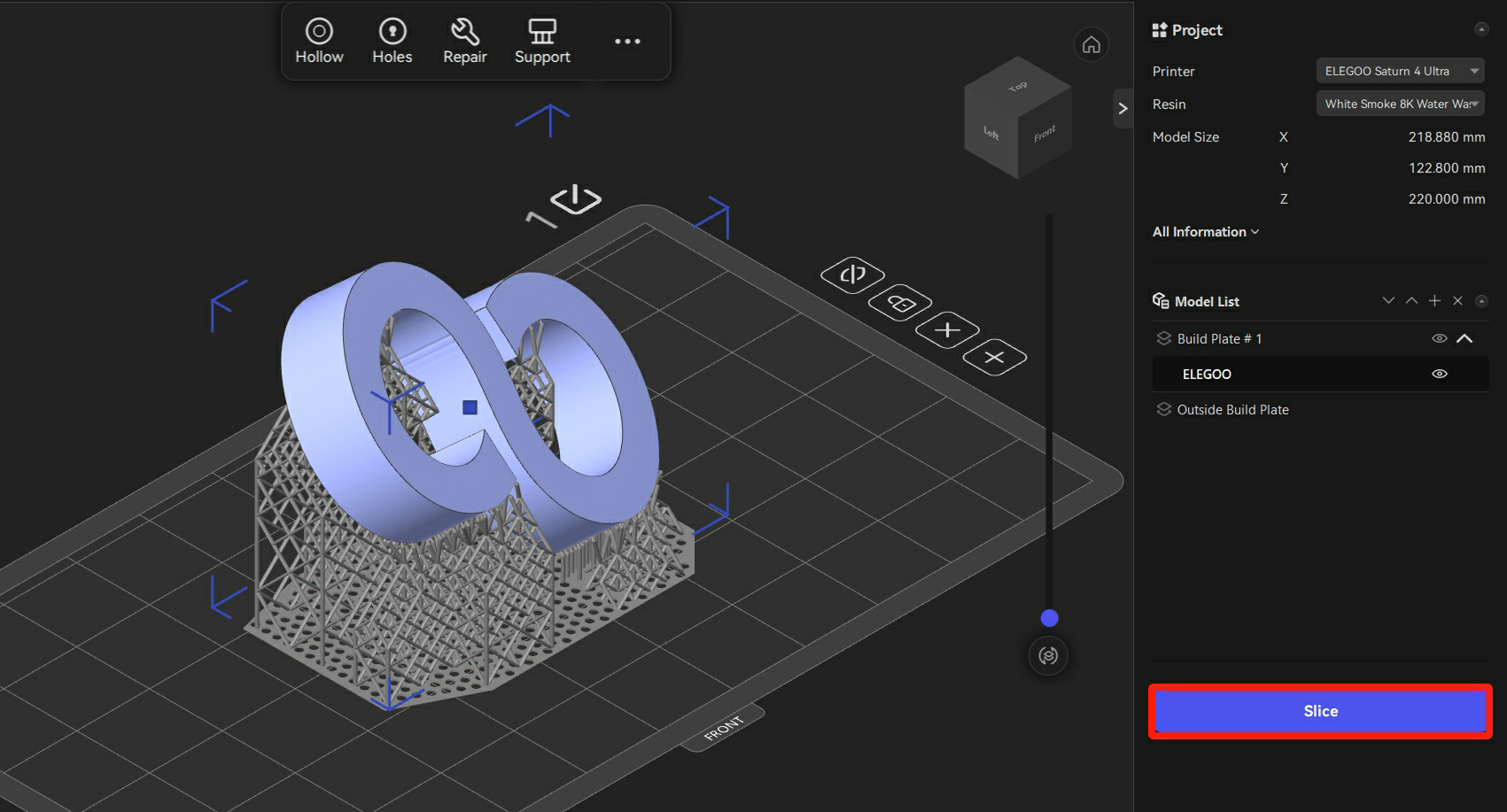Expand All Information
The height and width of the screenshot is (812, 1507).
[1205, 232]
